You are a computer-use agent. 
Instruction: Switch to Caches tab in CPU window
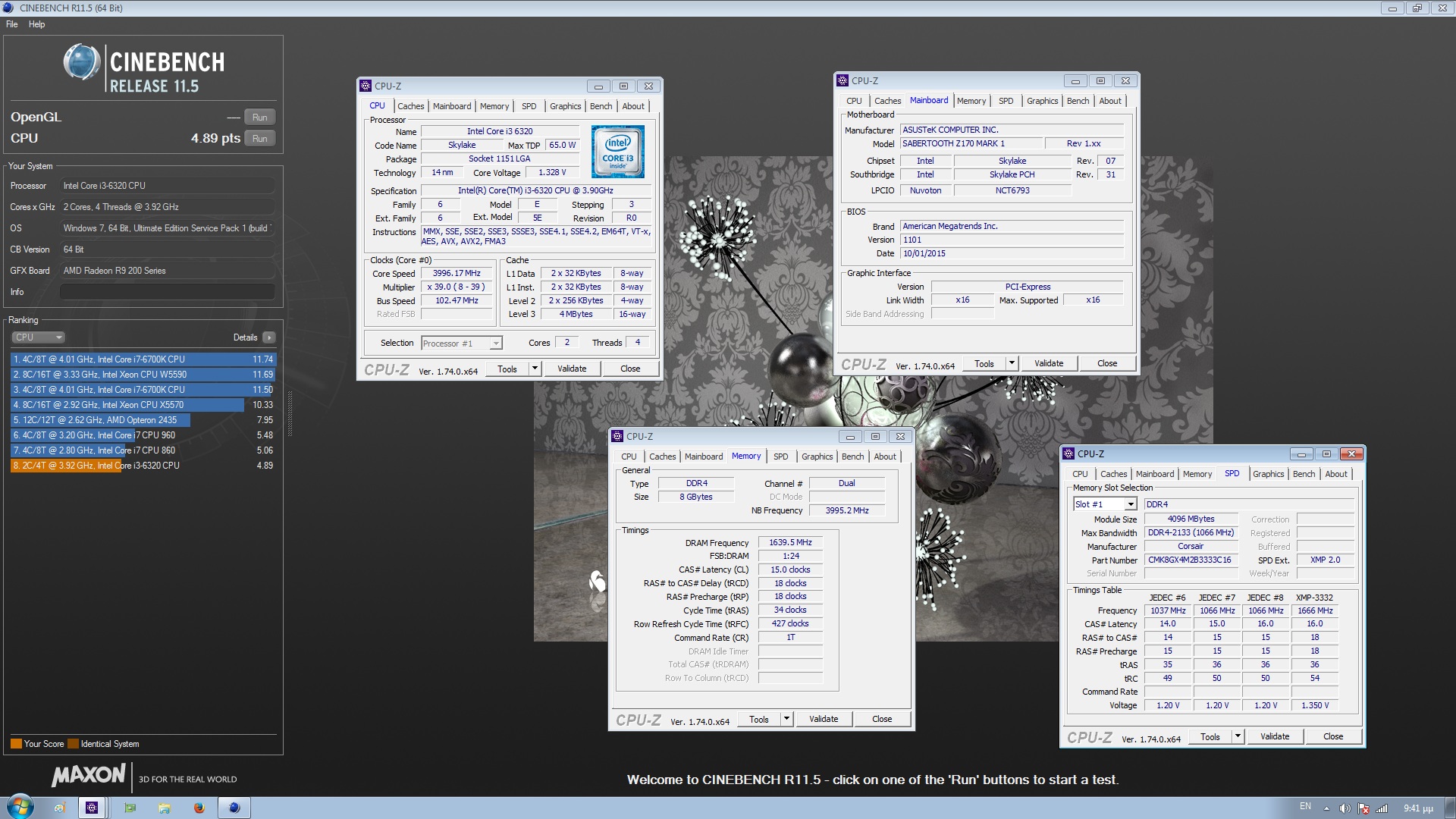(410, 106)
